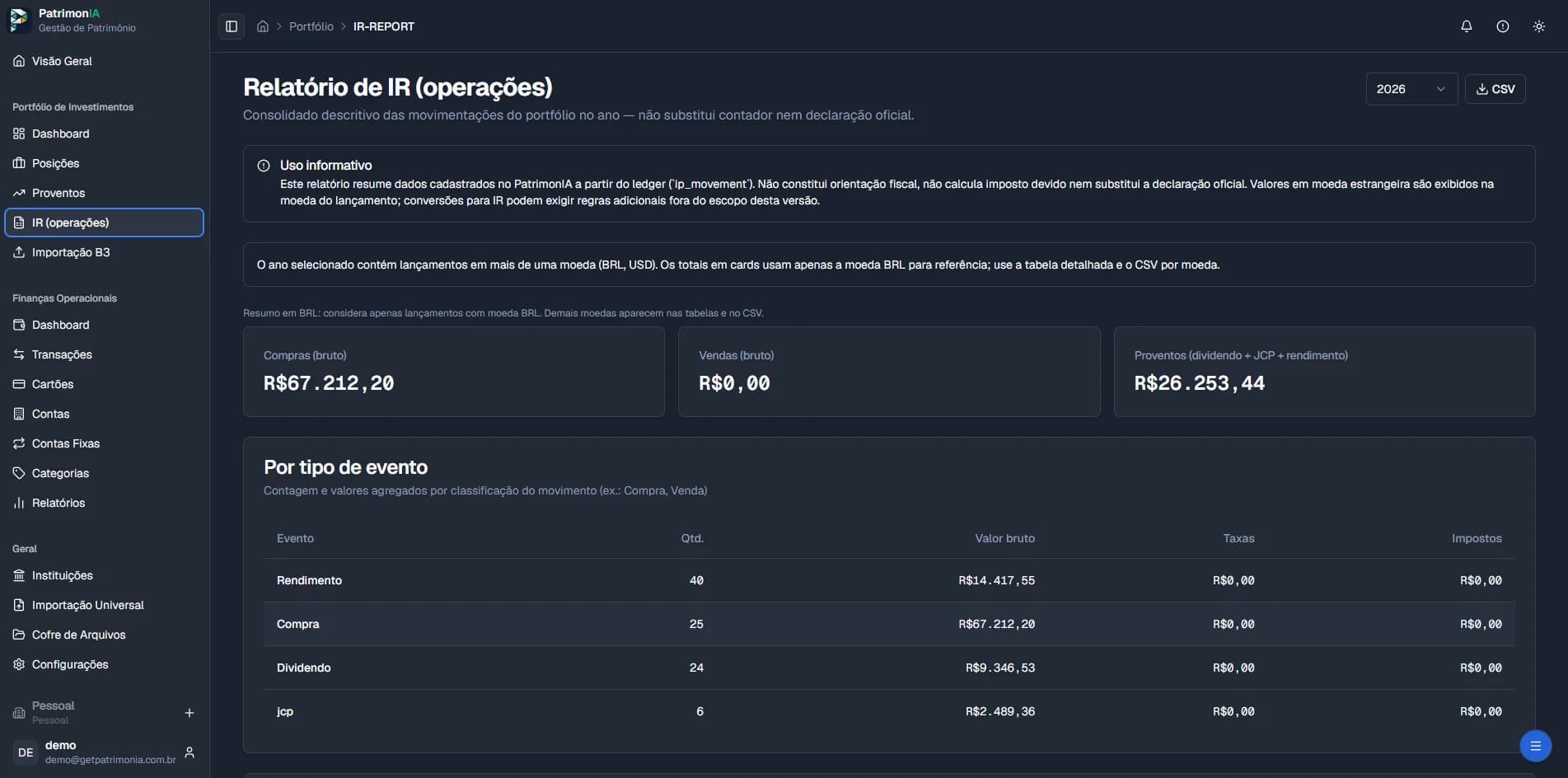The height and width of the screenshot is (778, 1568).
Task: Toggle the sidebar panel icon
Action: pyautogui.click(x=232, y=26)
